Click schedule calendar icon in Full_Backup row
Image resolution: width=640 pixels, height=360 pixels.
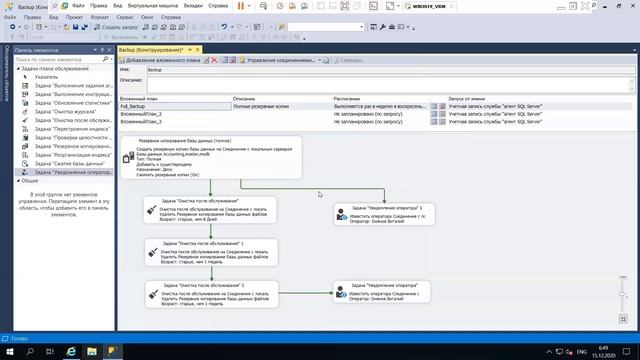point(434,106)
